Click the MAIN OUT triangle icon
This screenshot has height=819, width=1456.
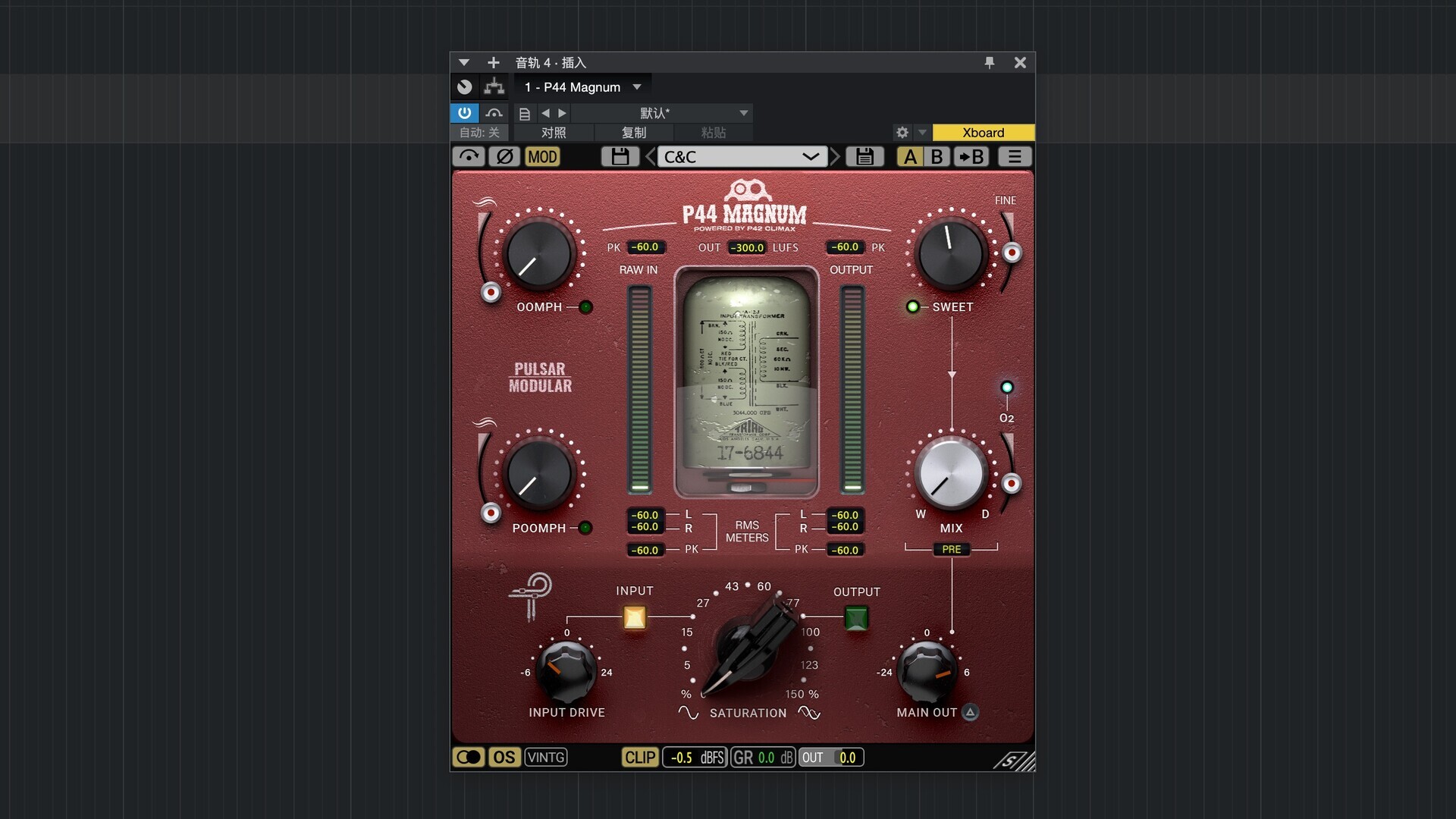pos(970,712)
